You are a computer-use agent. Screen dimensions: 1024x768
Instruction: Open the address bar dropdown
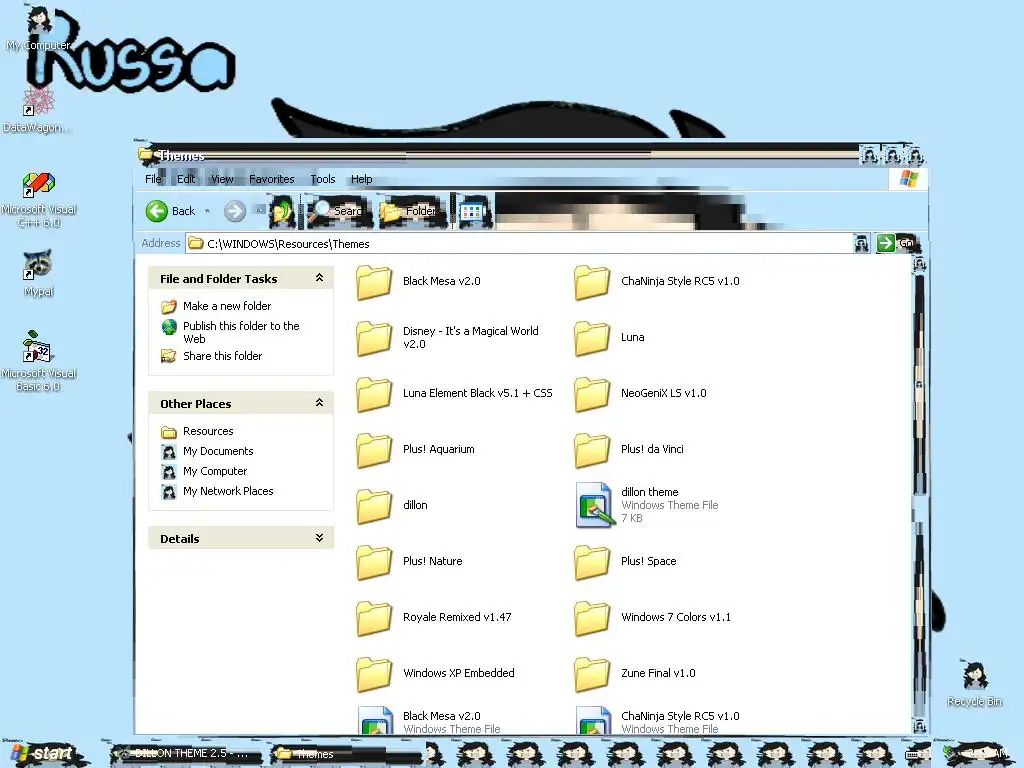pos(862,244)
